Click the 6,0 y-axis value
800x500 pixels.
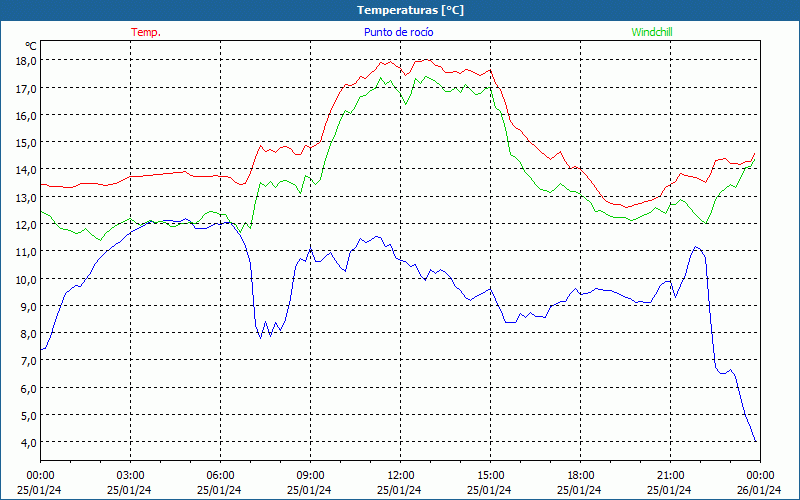[29, 388]
